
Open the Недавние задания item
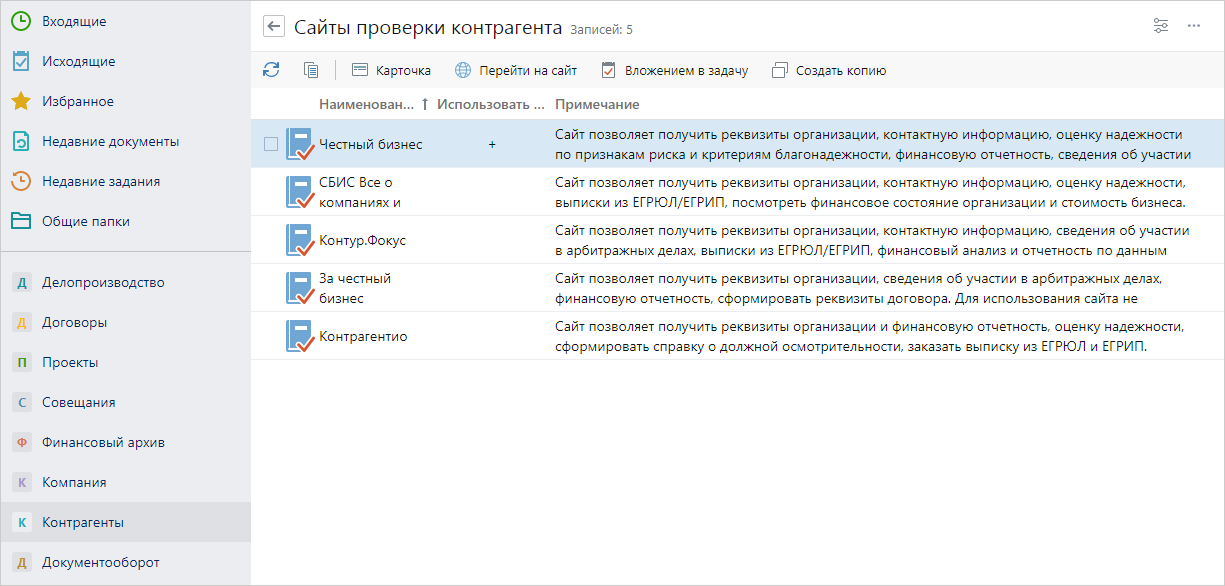click(100, 182)
